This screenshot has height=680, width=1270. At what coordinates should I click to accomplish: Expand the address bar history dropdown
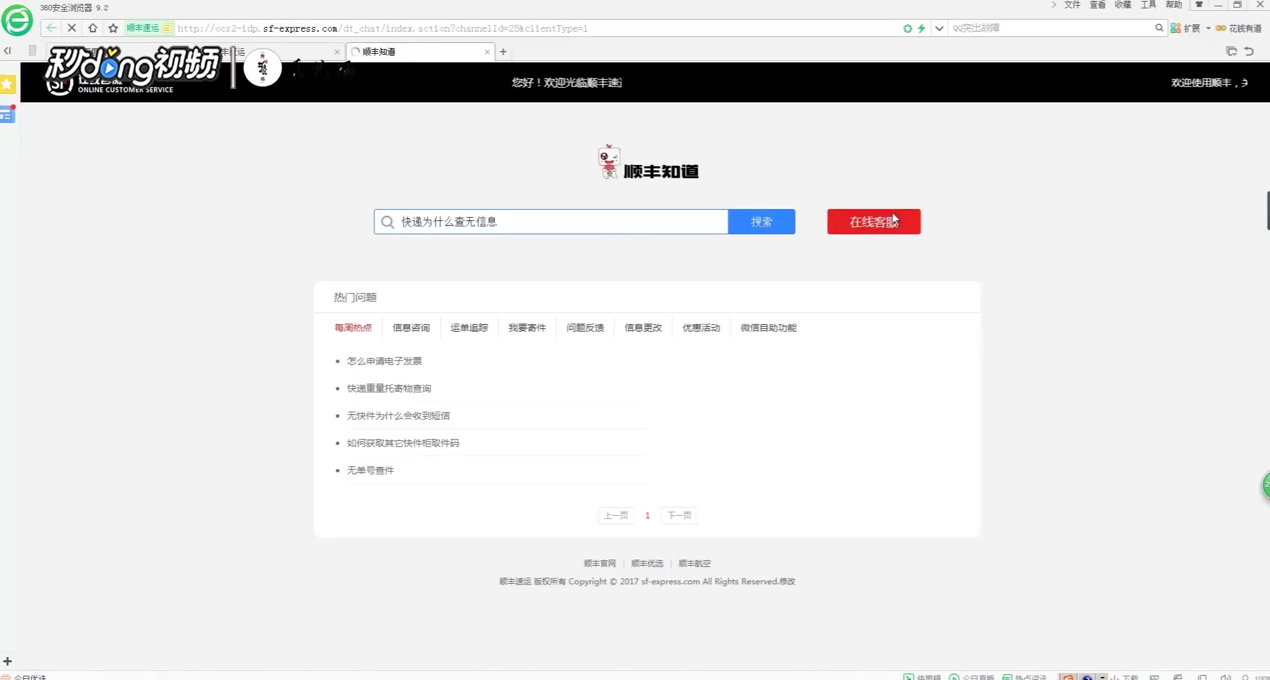click(x=939, y=28)
